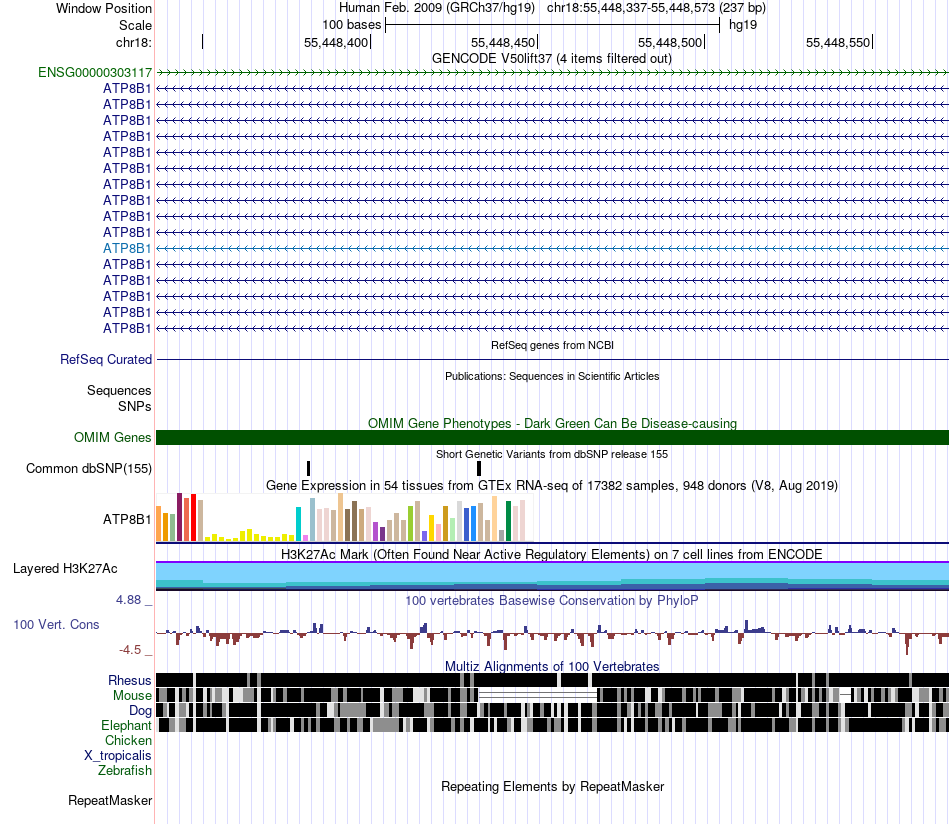Screen dimensions: 950x824
Task: Click the Mouse alignment gap region
Action: (x=538, y=695)
